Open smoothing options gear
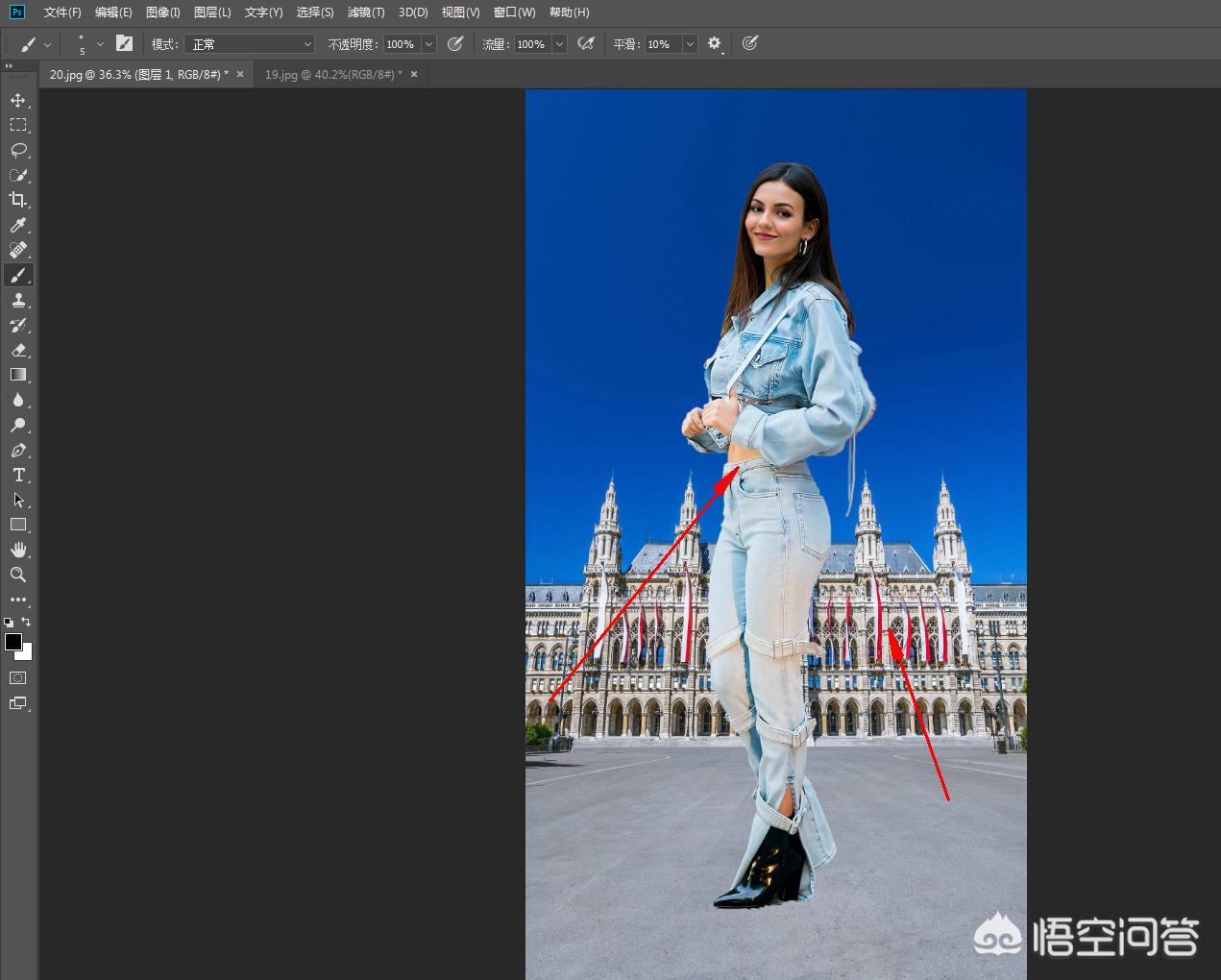The height and width of the screenshot is (980, 1221). click(715, 43)
